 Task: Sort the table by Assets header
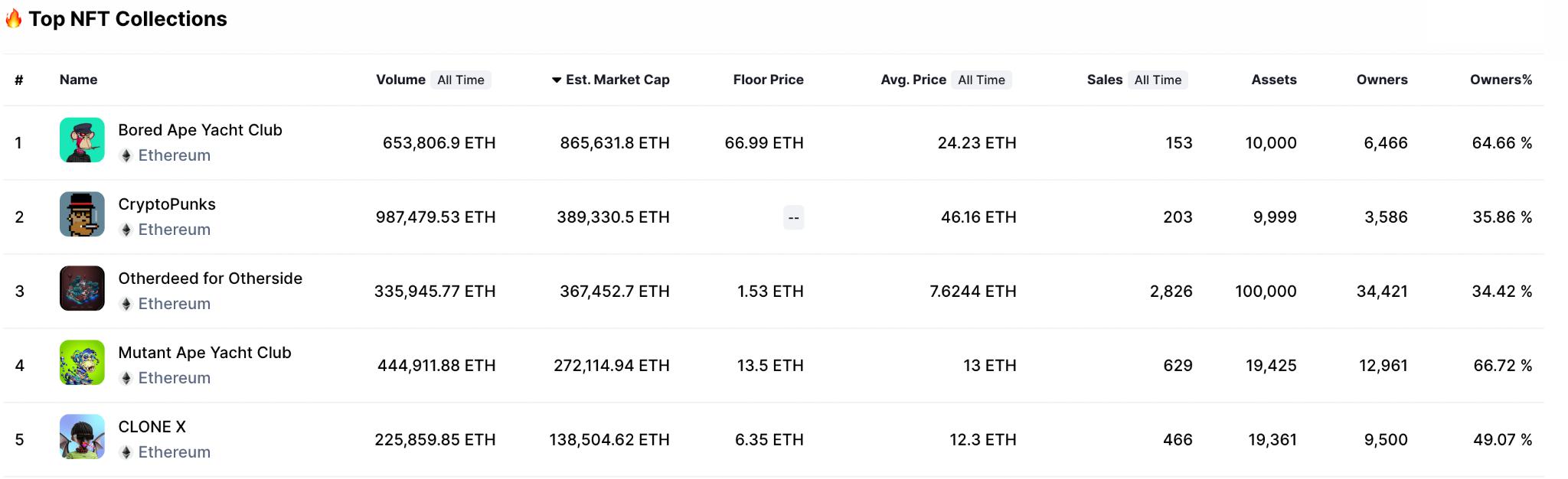pyautogui.click(x=1274, y=80)
